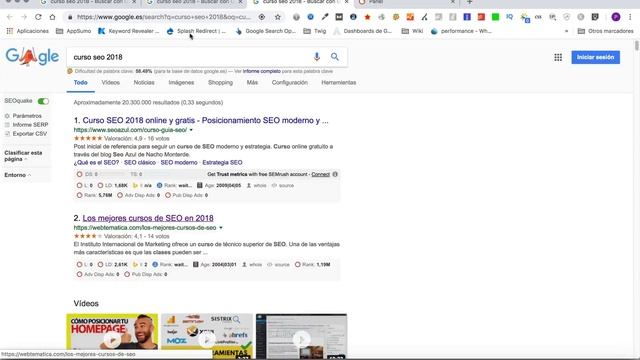This screenshot has height=360, width=640.
Task: Open result Curso SEO 2018 online y gratis
Action: point(205,120)
